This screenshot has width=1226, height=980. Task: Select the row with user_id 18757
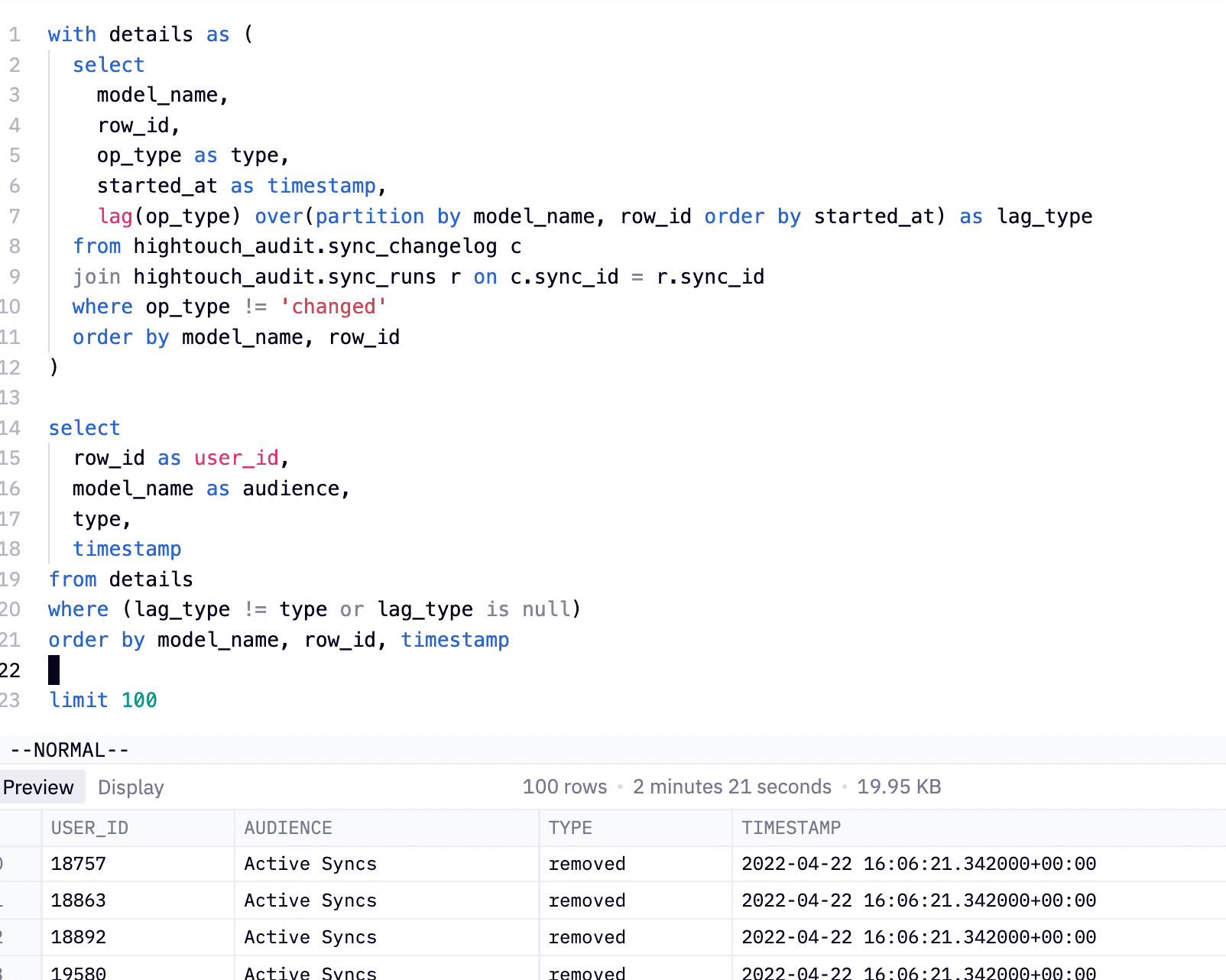pos(79,864)
